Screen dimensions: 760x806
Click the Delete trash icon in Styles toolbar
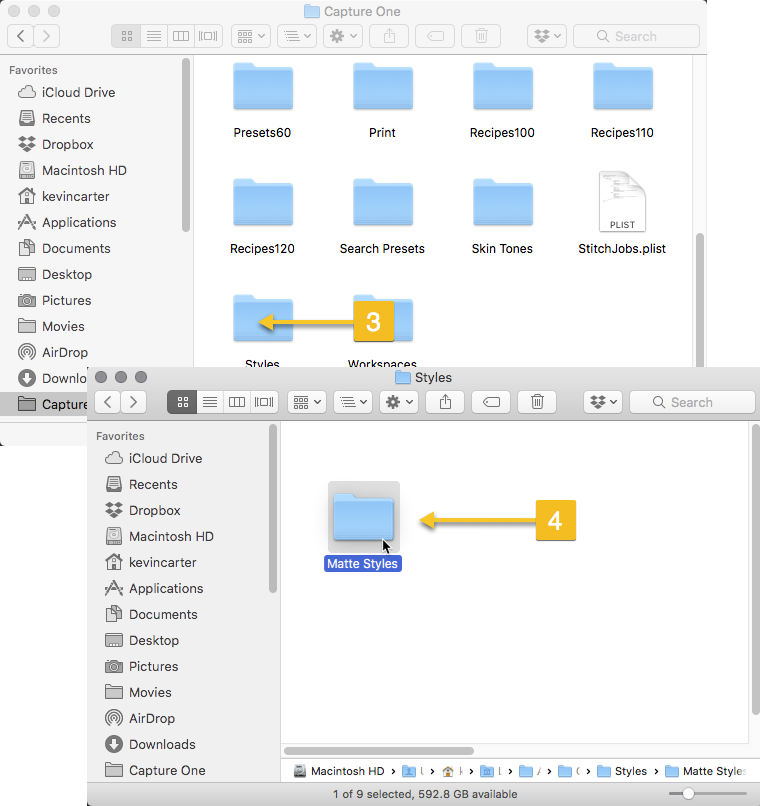pyautogui.click(x=537, y=402)
